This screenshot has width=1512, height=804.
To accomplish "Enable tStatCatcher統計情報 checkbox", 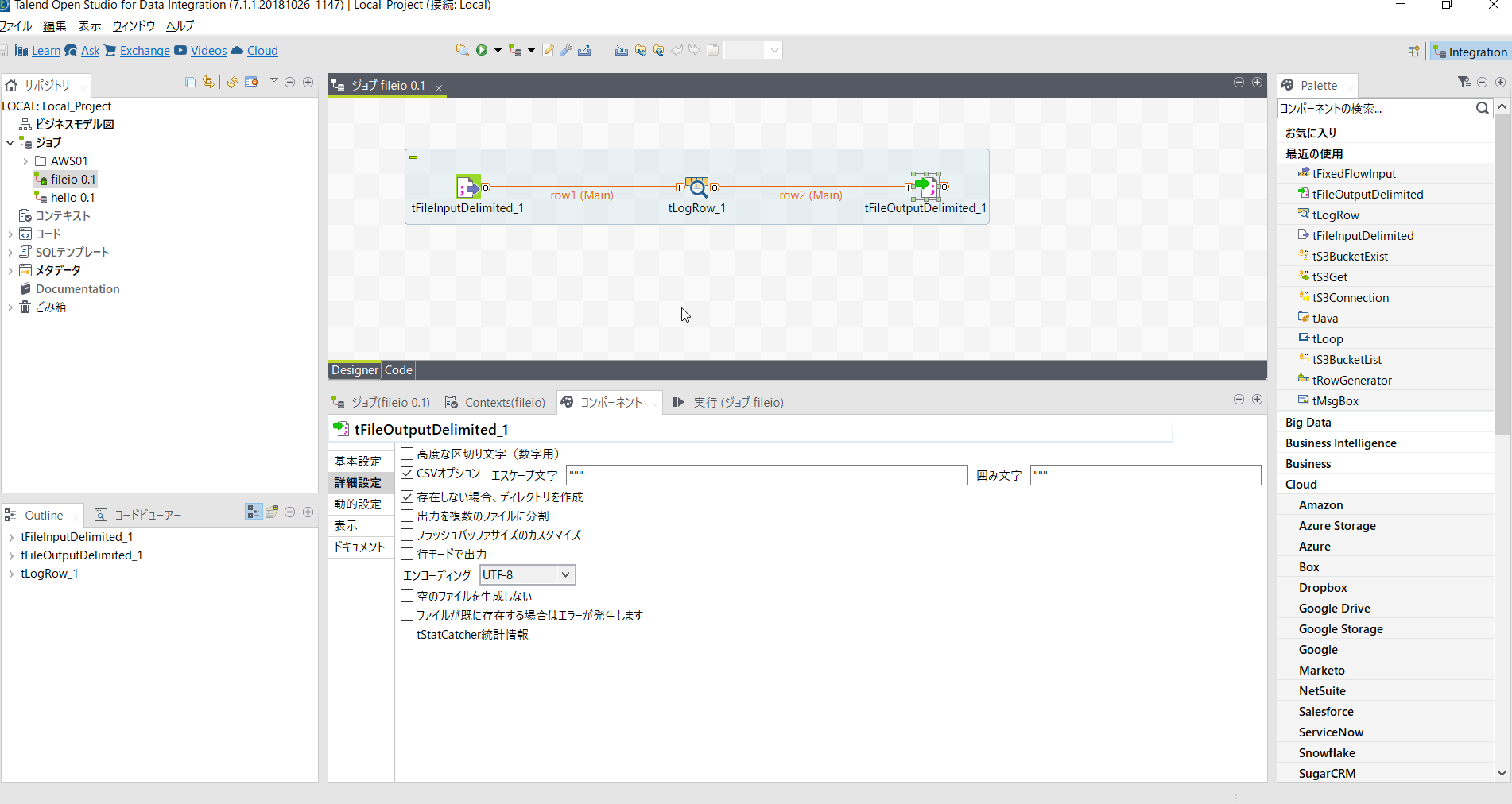I will [x=407, y=634].
